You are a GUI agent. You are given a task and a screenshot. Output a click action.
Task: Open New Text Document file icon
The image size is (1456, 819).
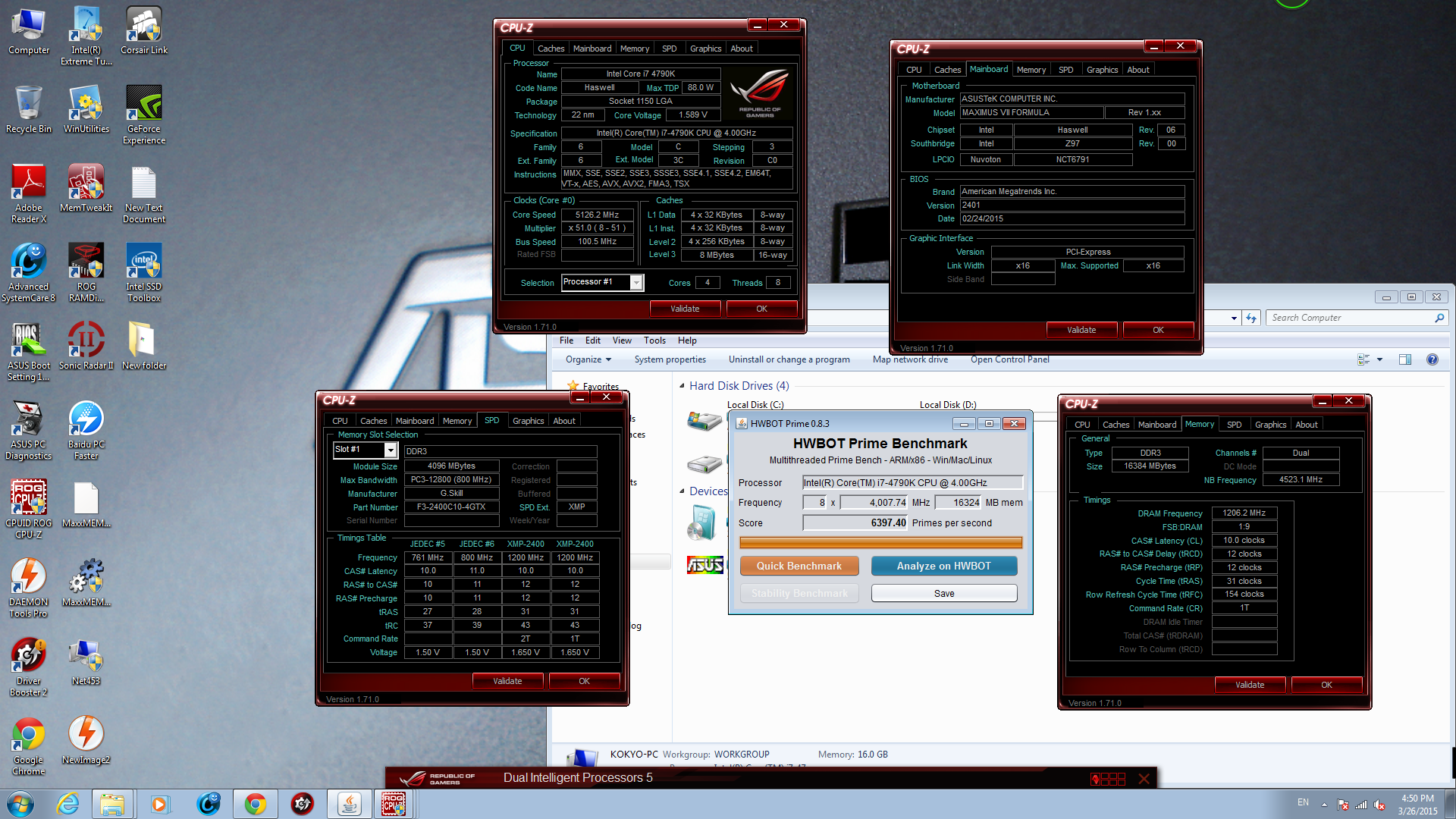pos(144,194)
